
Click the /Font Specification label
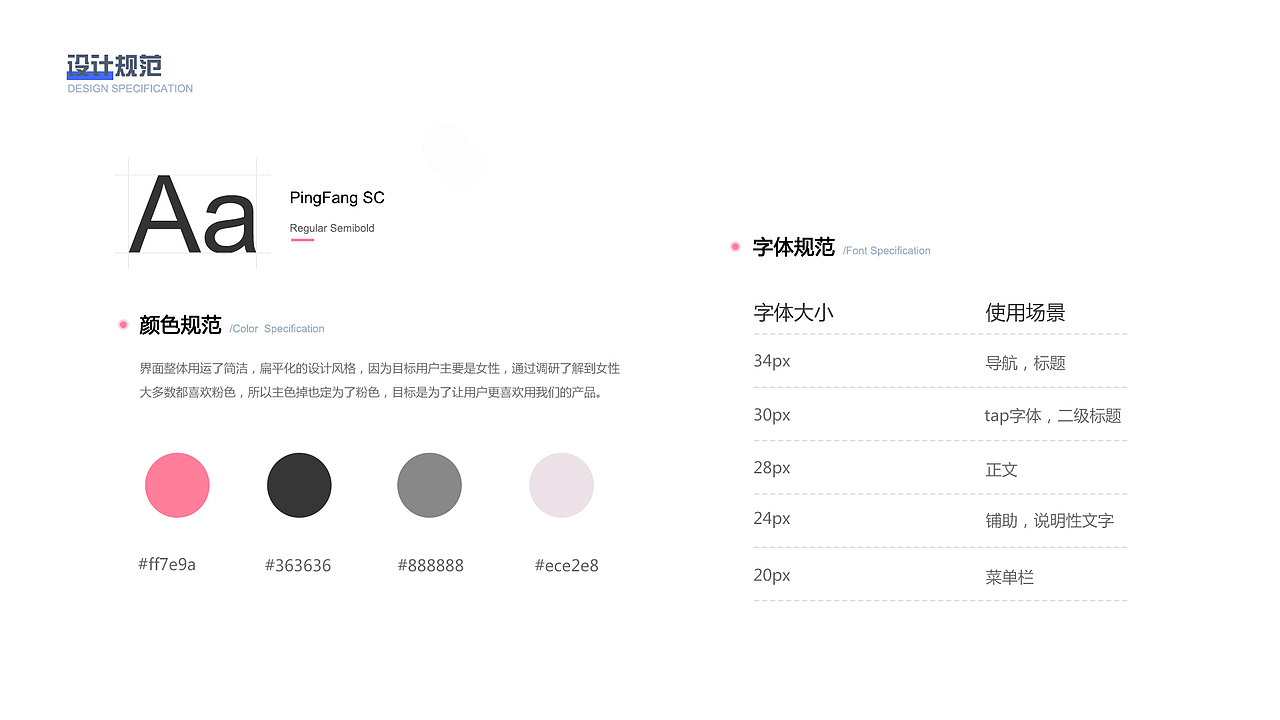886,251
